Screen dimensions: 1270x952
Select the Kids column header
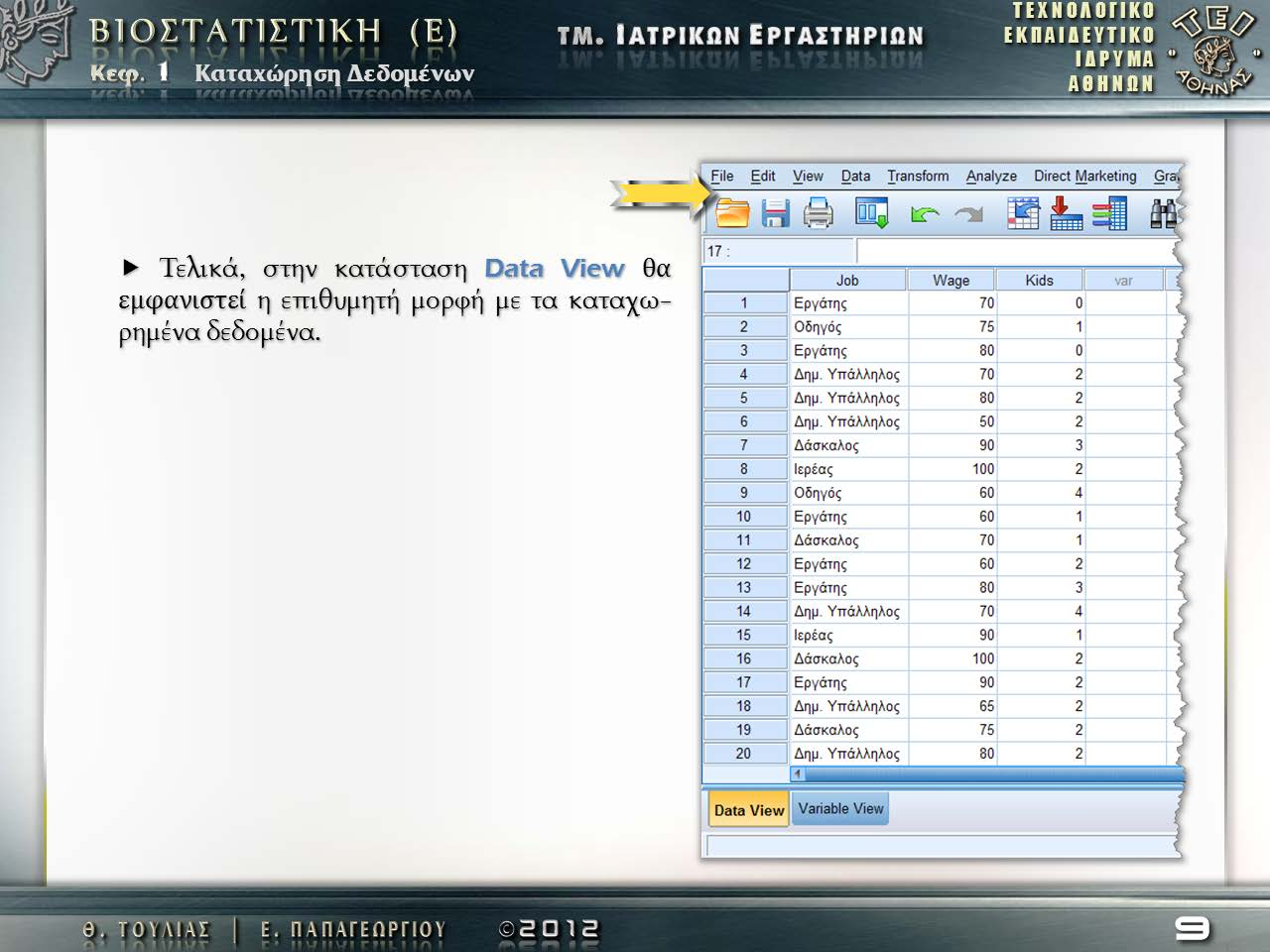coord(1040,281)
